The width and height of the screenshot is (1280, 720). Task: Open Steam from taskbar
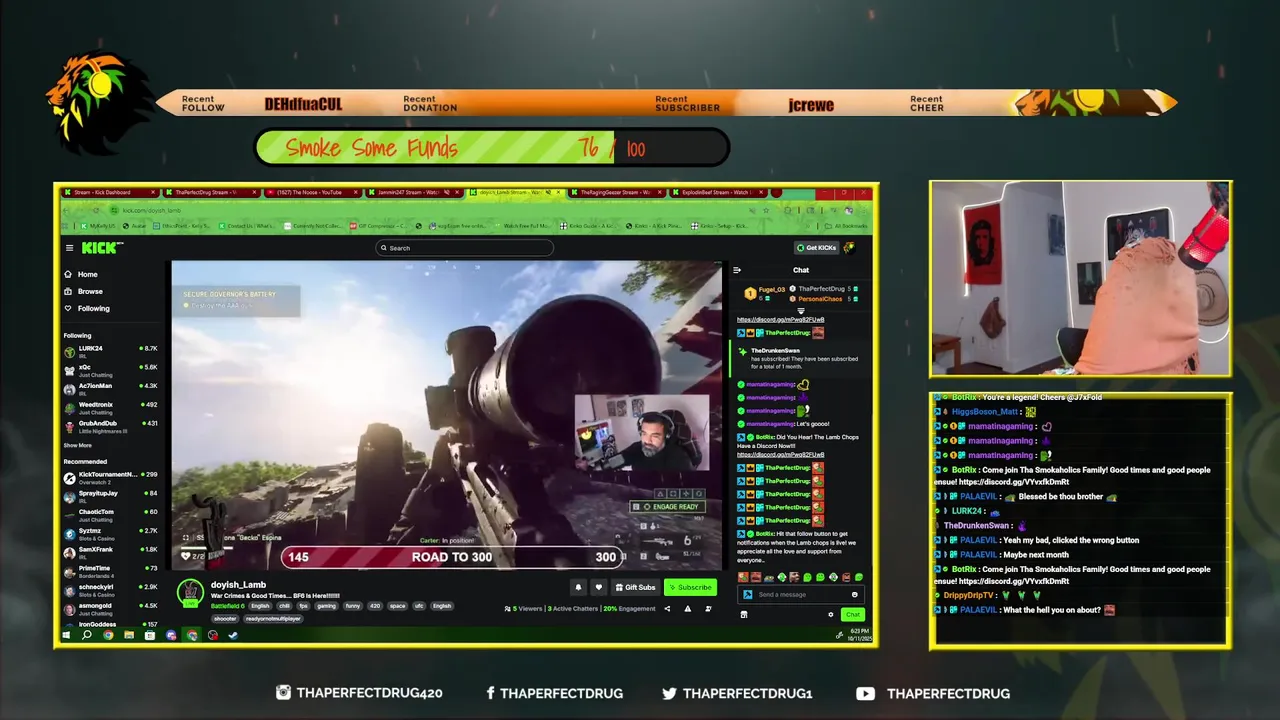pyautogui.click(x=233, y=635)
